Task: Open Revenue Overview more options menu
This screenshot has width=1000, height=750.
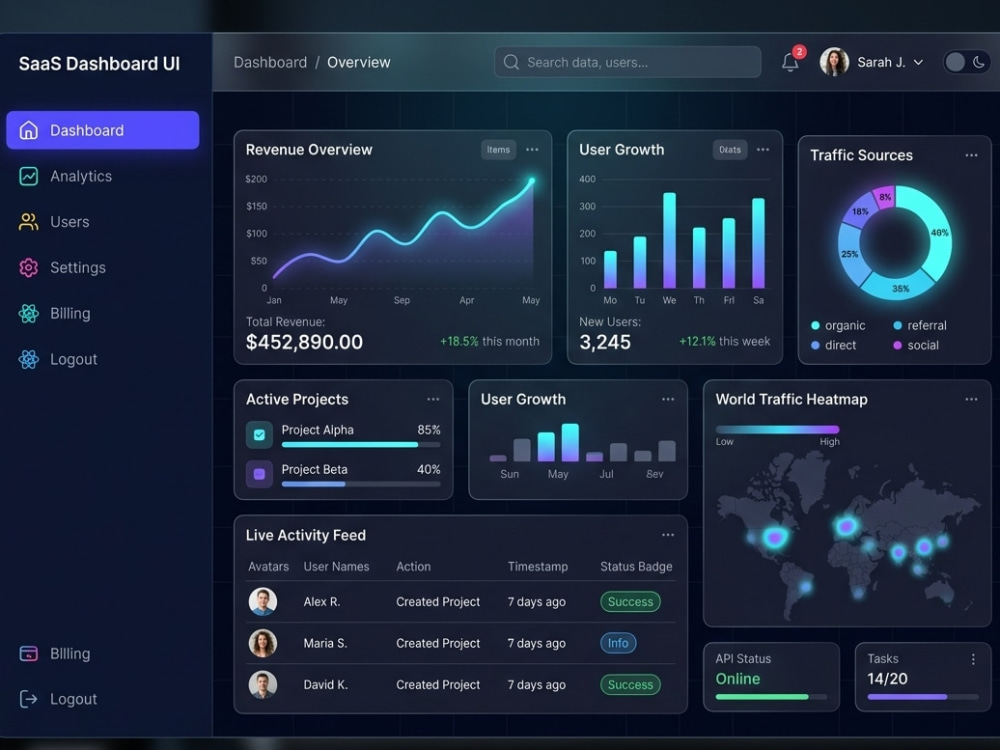Action: click(x=532, y=150)
